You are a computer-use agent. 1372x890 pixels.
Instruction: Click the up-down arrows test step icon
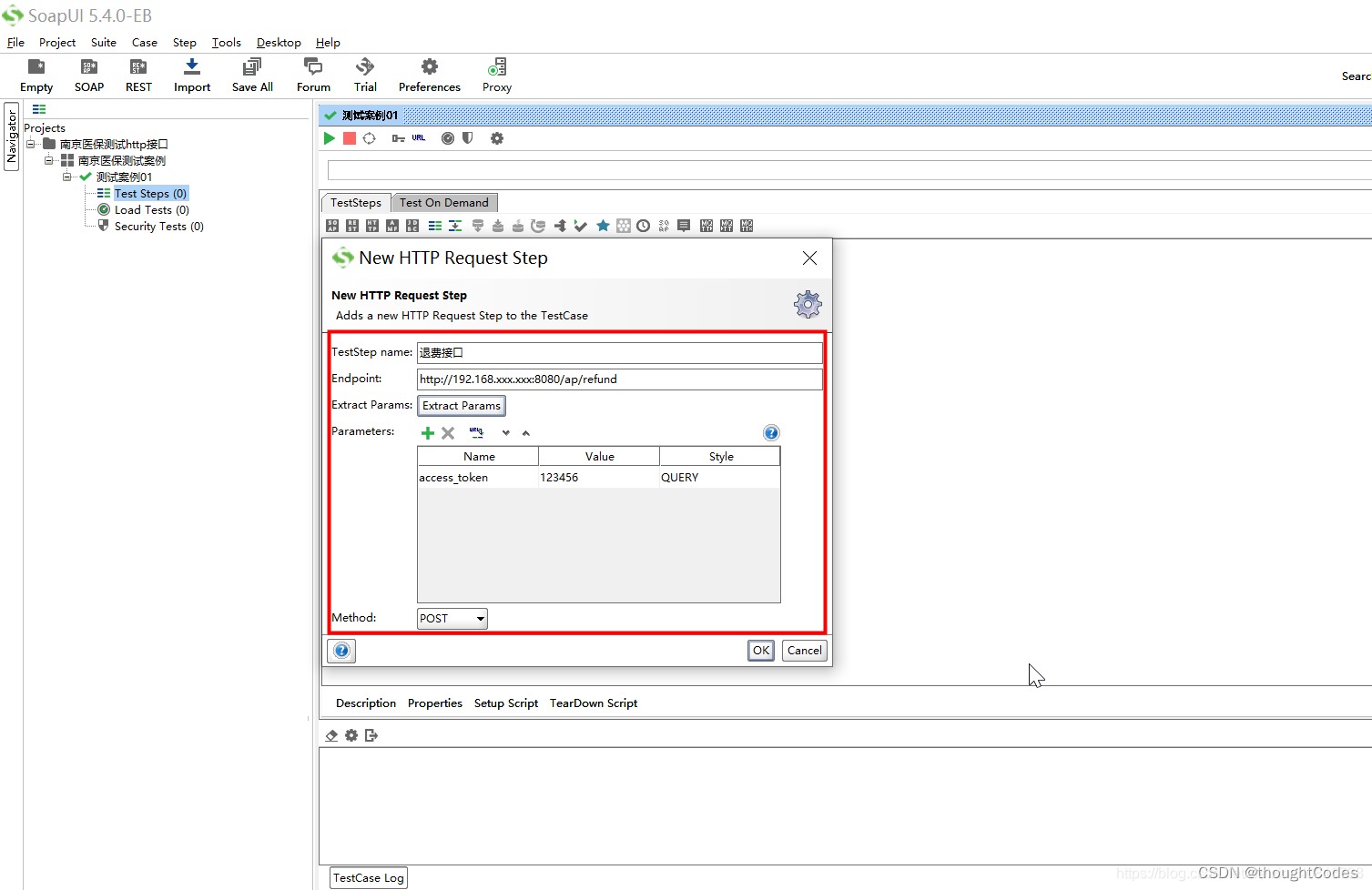click(561, 226)
